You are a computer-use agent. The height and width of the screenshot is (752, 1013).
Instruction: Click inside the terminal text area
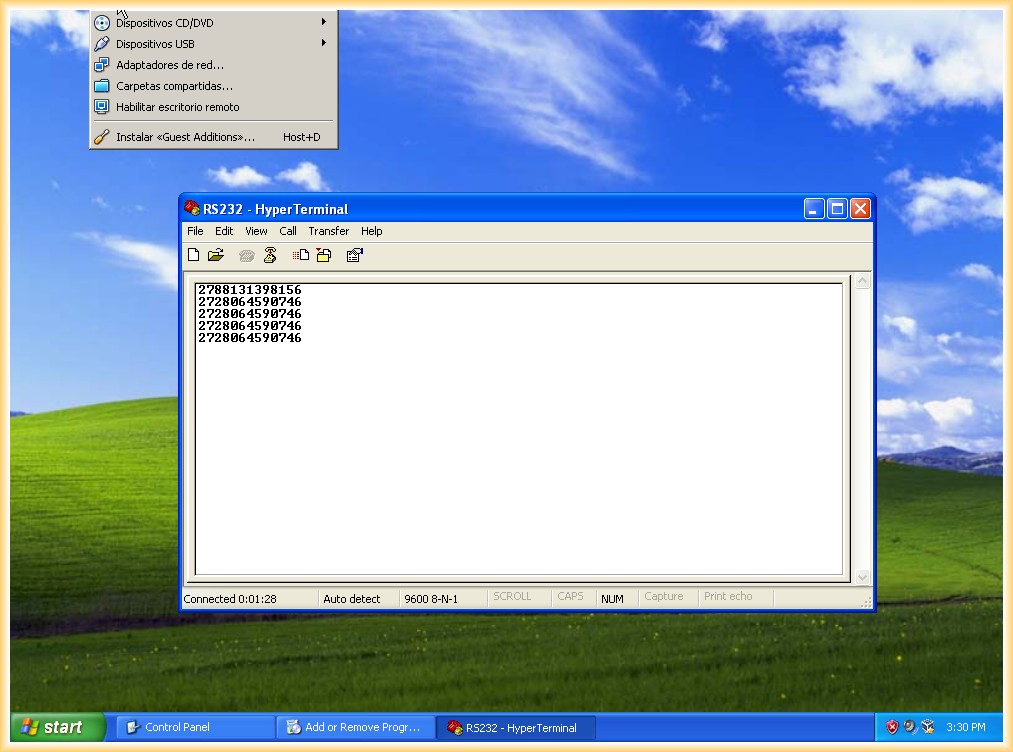point(518,450)
